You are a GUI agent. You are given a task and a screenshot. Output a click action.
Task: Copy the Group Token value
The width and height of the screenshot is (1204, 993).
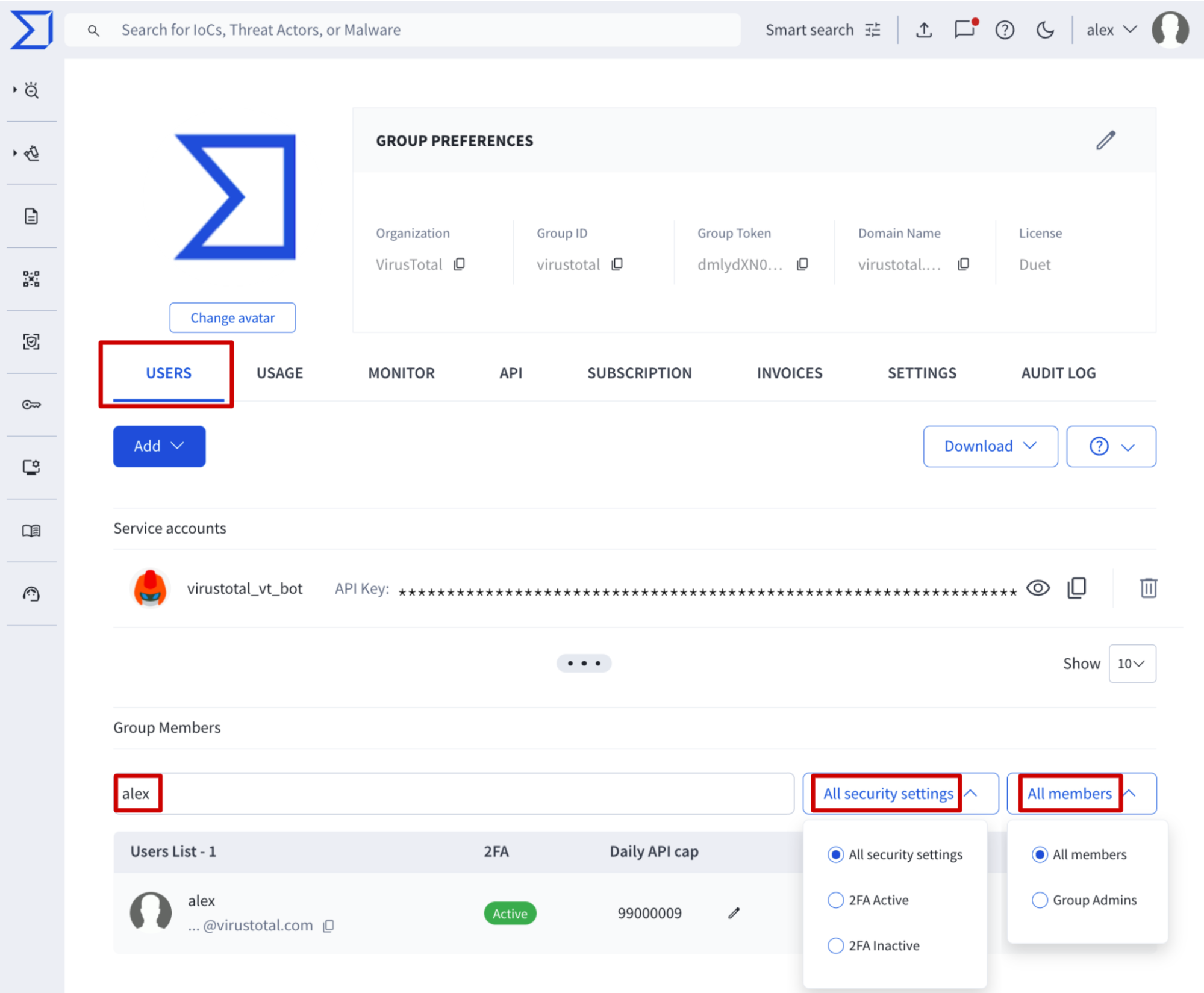tap(802, 264)
